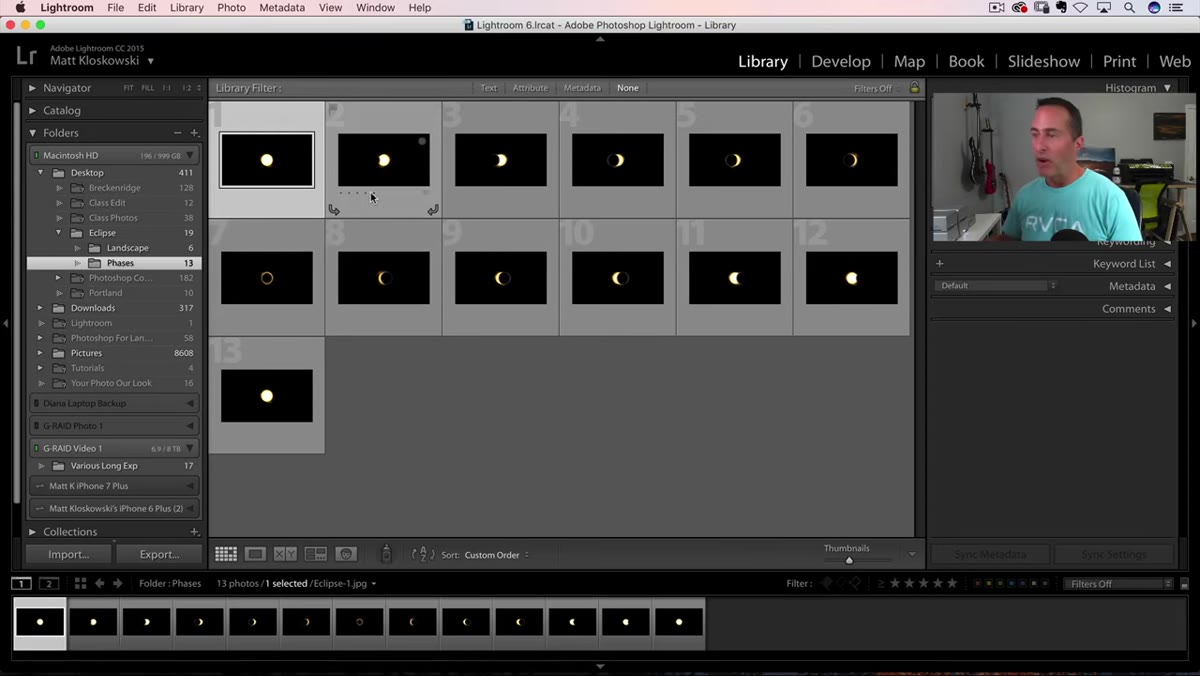The height and width of the screenshot is (676, 1200).
Task: Collapse the Folders panel
Action: 32,132
